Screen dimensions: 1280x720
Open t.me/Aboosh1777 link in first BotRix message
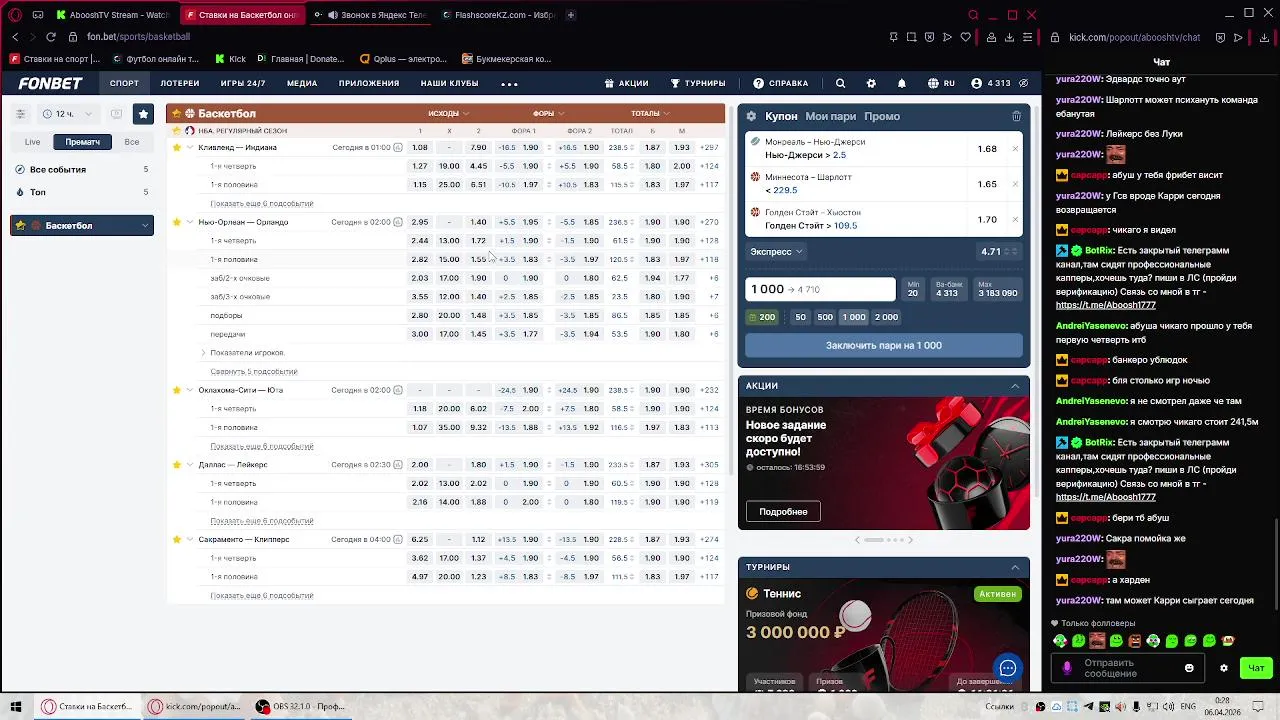click(1105, 305)
